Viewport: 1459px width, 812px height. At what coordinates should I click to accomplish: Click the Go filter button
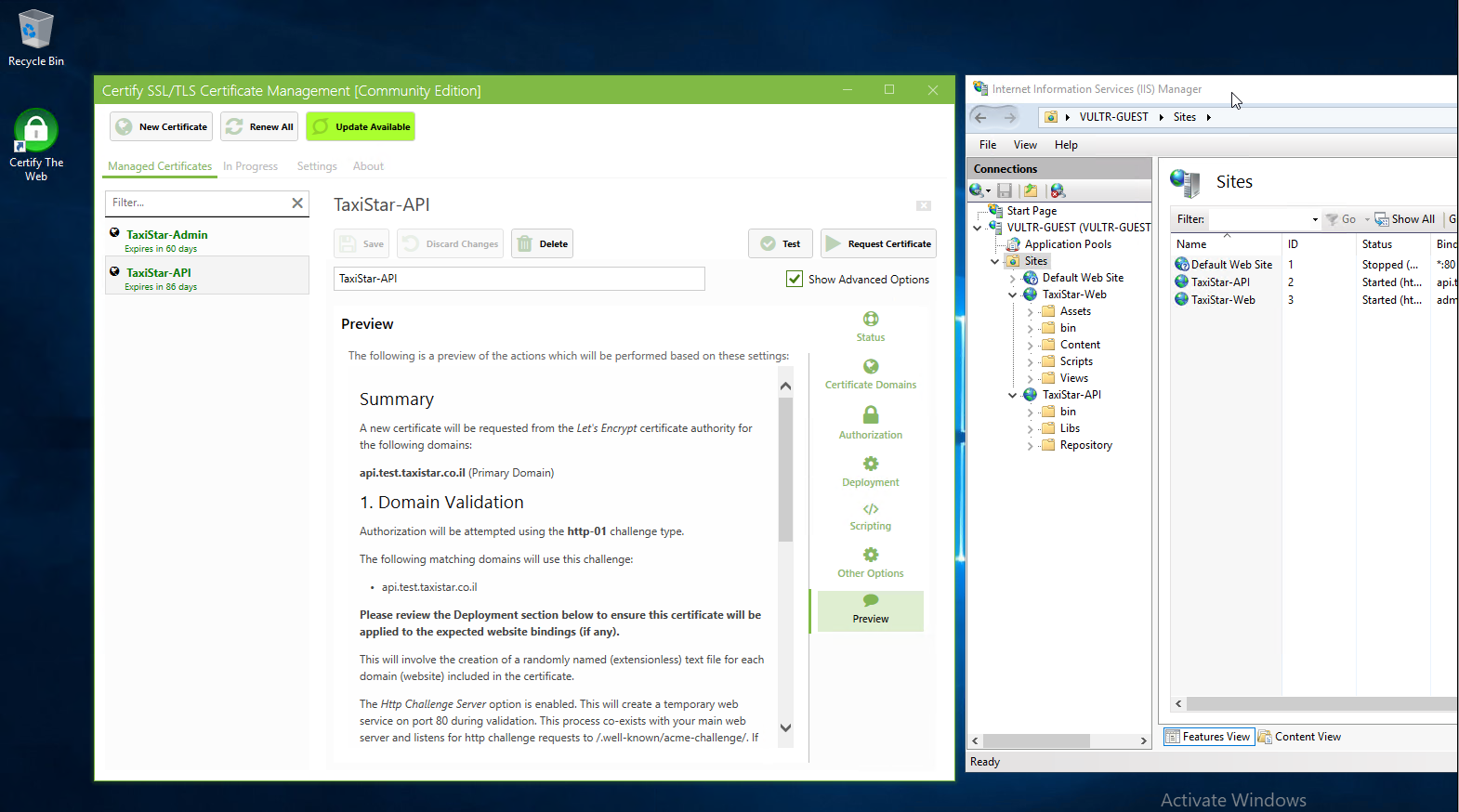[1341, 219]
